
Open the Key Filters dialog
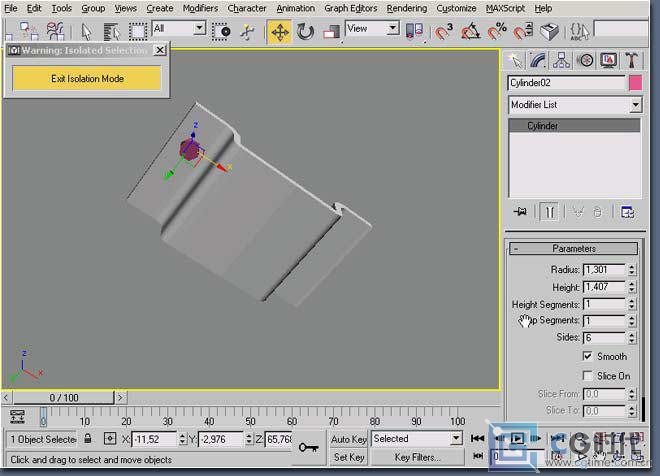coord(417,457)
